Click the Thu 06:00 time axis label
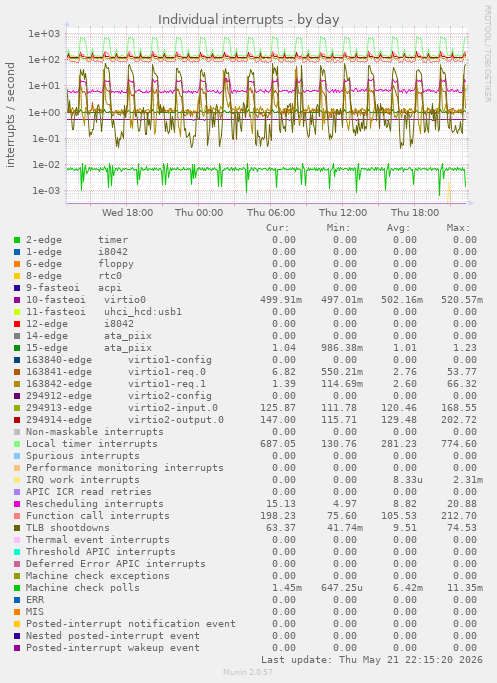497x683 pixels. [271, 213]
